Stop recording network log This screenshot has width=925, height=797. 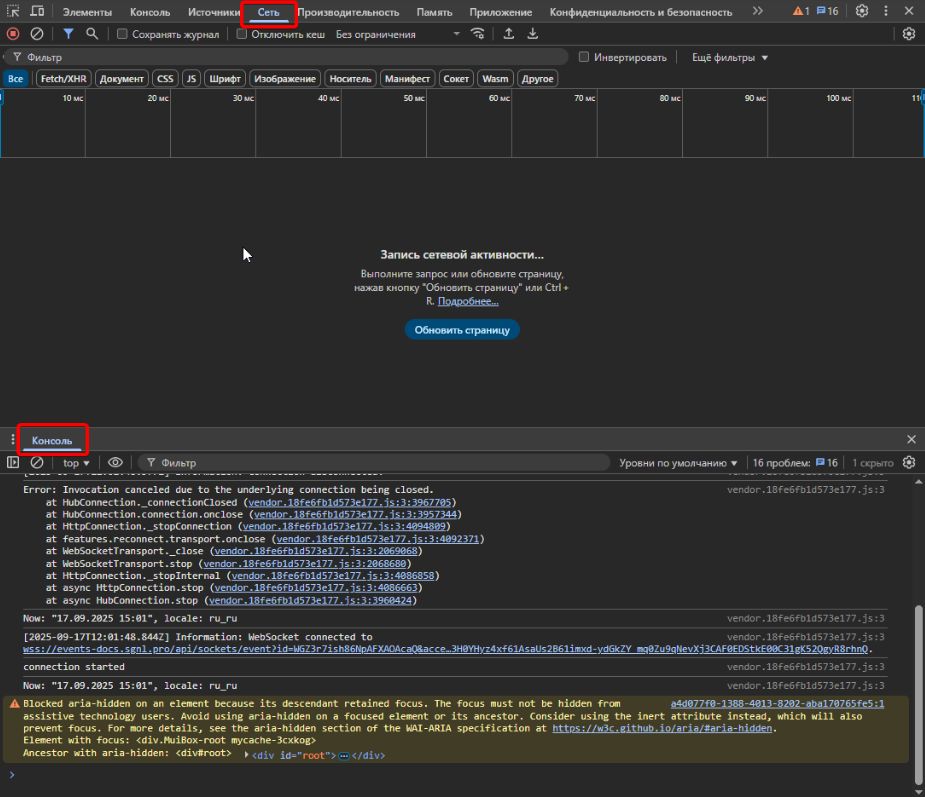(13, 34)
